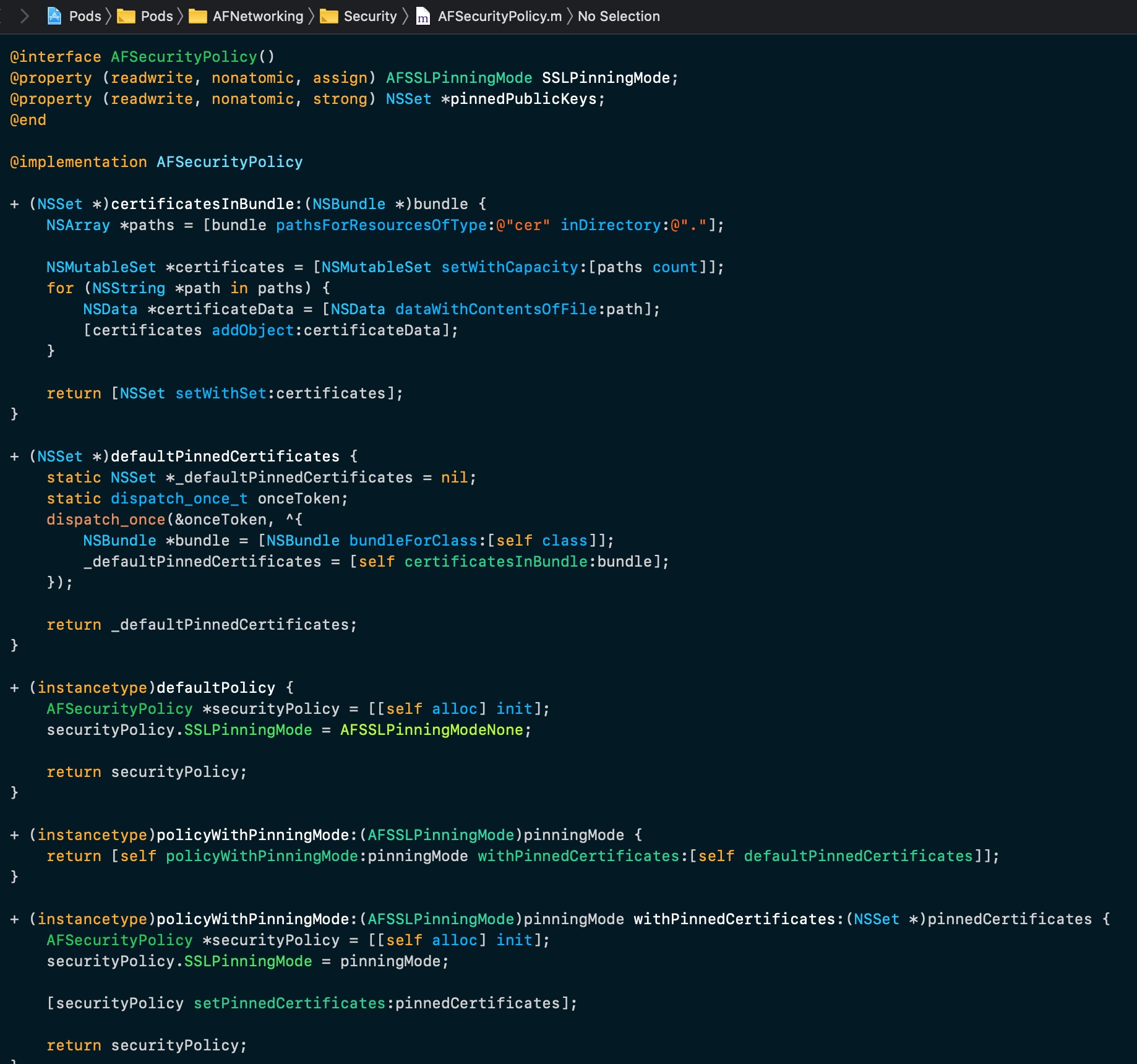Click the @"cer" string literal

(x=523, y=225)
